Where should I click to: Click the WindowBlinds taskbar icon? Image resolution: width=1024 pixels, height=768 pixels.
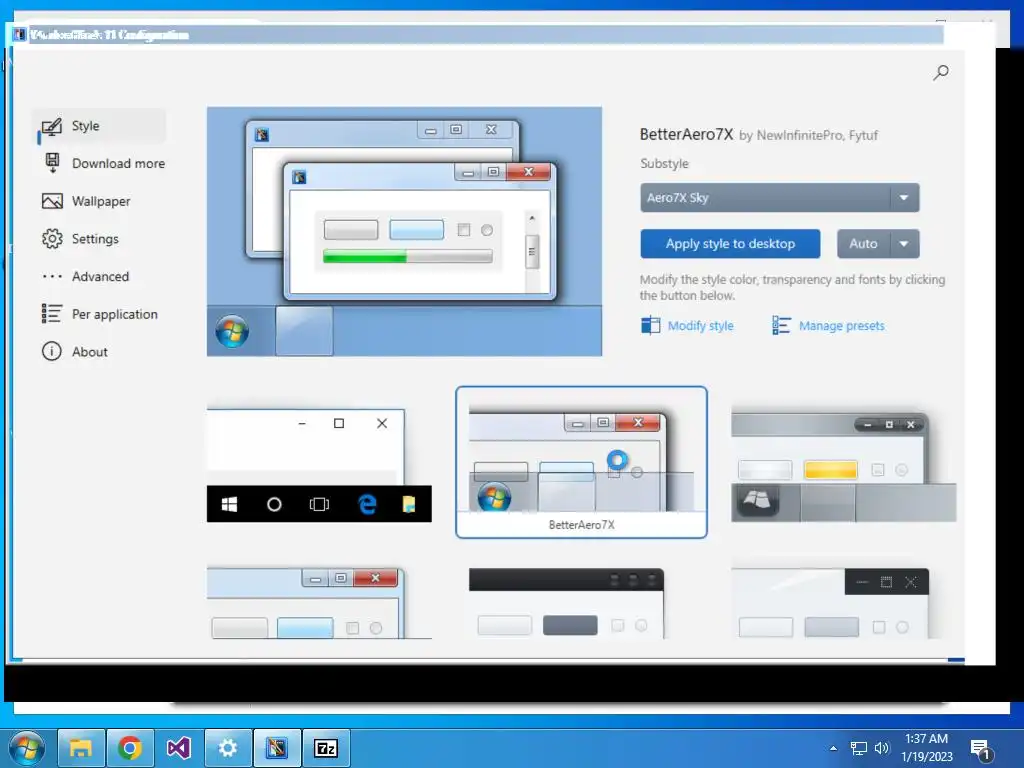coord(277,748)
